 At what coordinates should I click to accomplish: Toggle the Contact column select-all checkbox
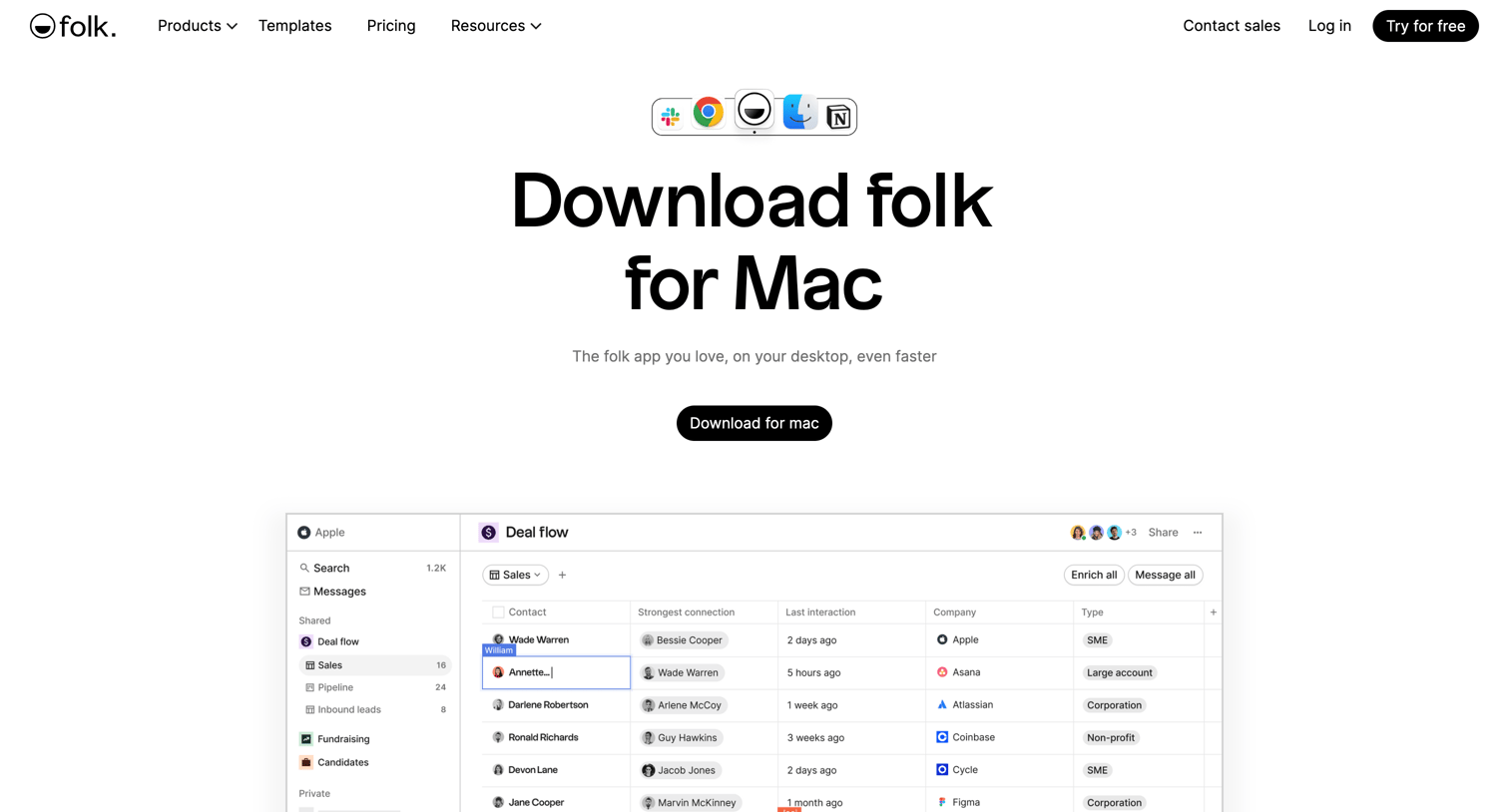pos(498,612)
